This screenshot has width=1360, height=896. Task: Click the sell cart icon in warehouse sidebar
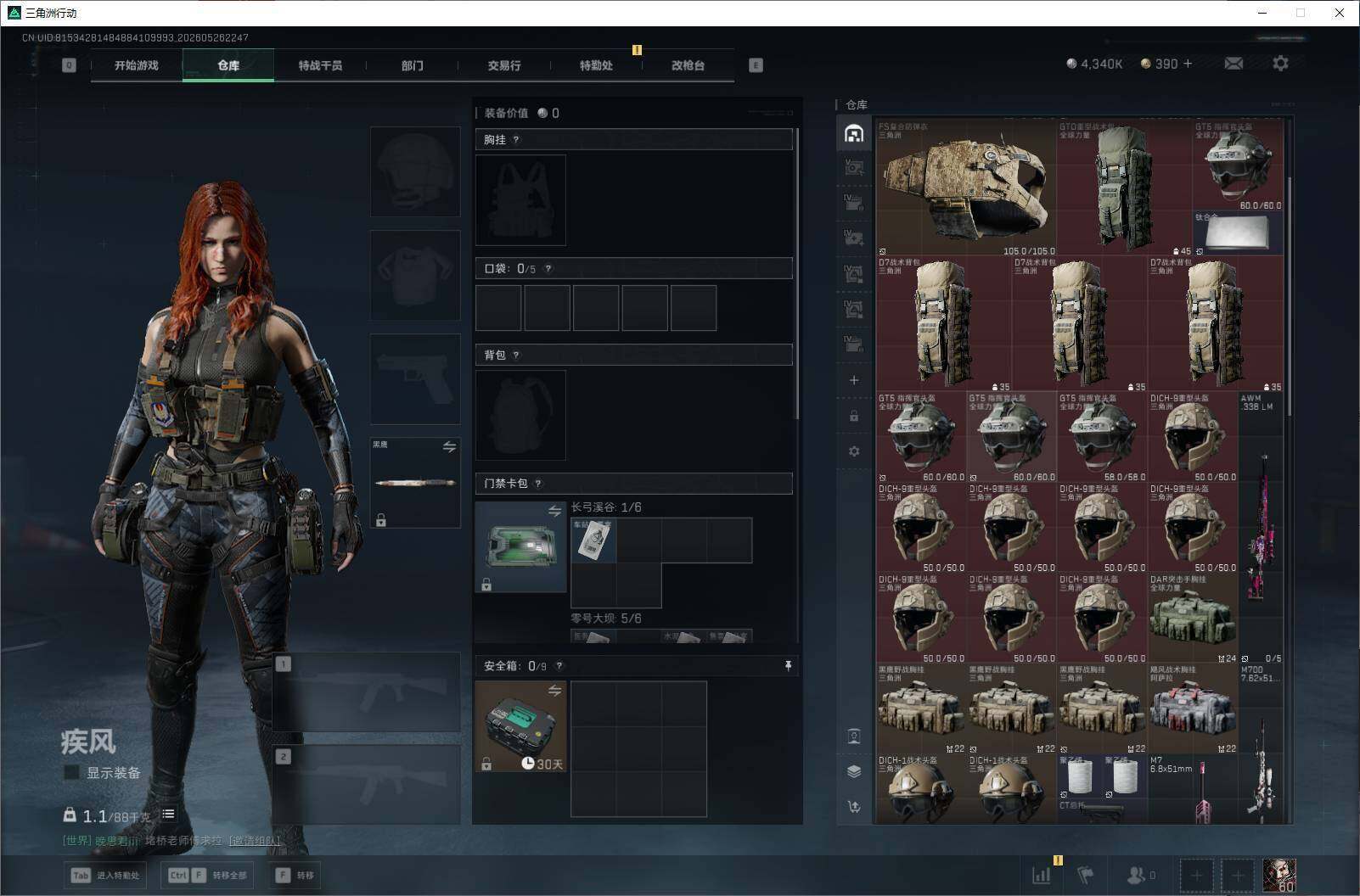coord(854,807)
